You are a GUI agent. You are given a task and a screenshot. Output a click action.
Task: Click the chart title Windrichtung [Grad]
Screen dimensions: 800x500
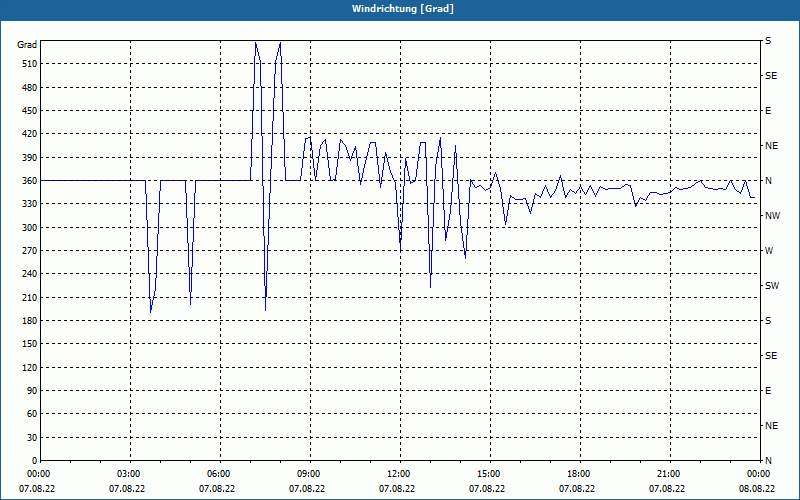[403, 9]
